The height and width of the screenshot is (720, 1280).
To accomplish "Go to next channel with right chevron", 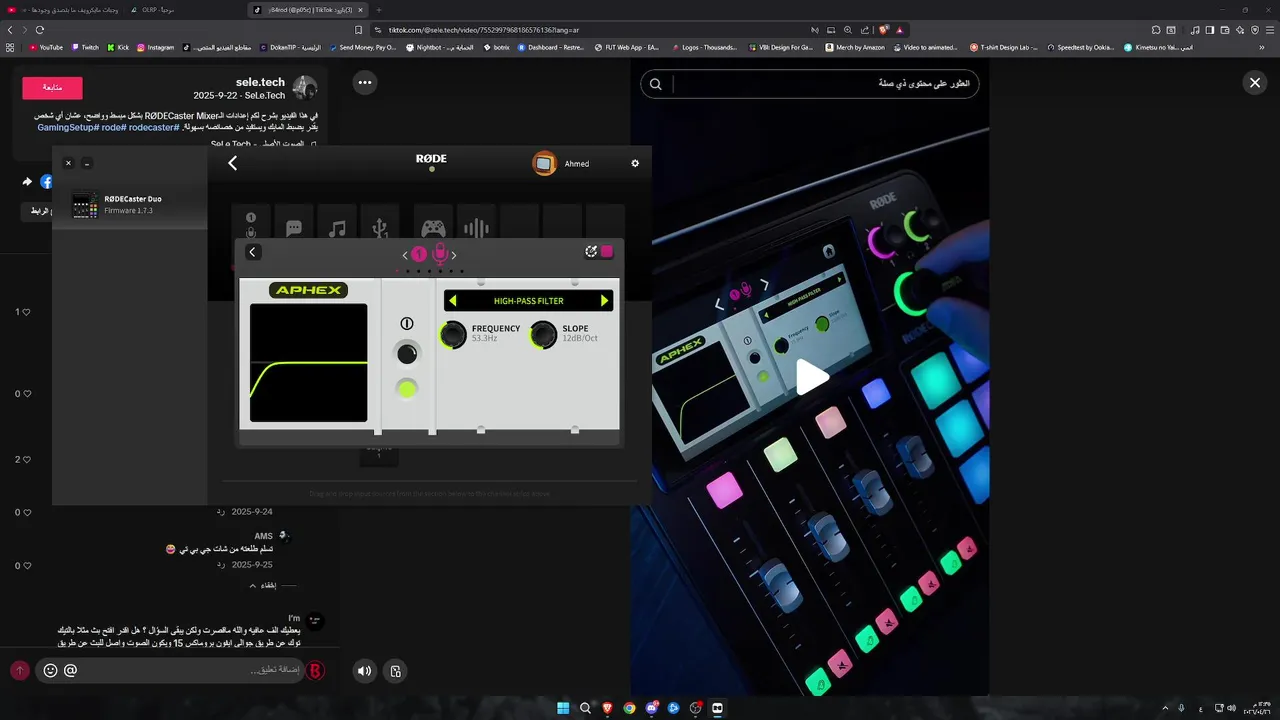I will (454, 255).
